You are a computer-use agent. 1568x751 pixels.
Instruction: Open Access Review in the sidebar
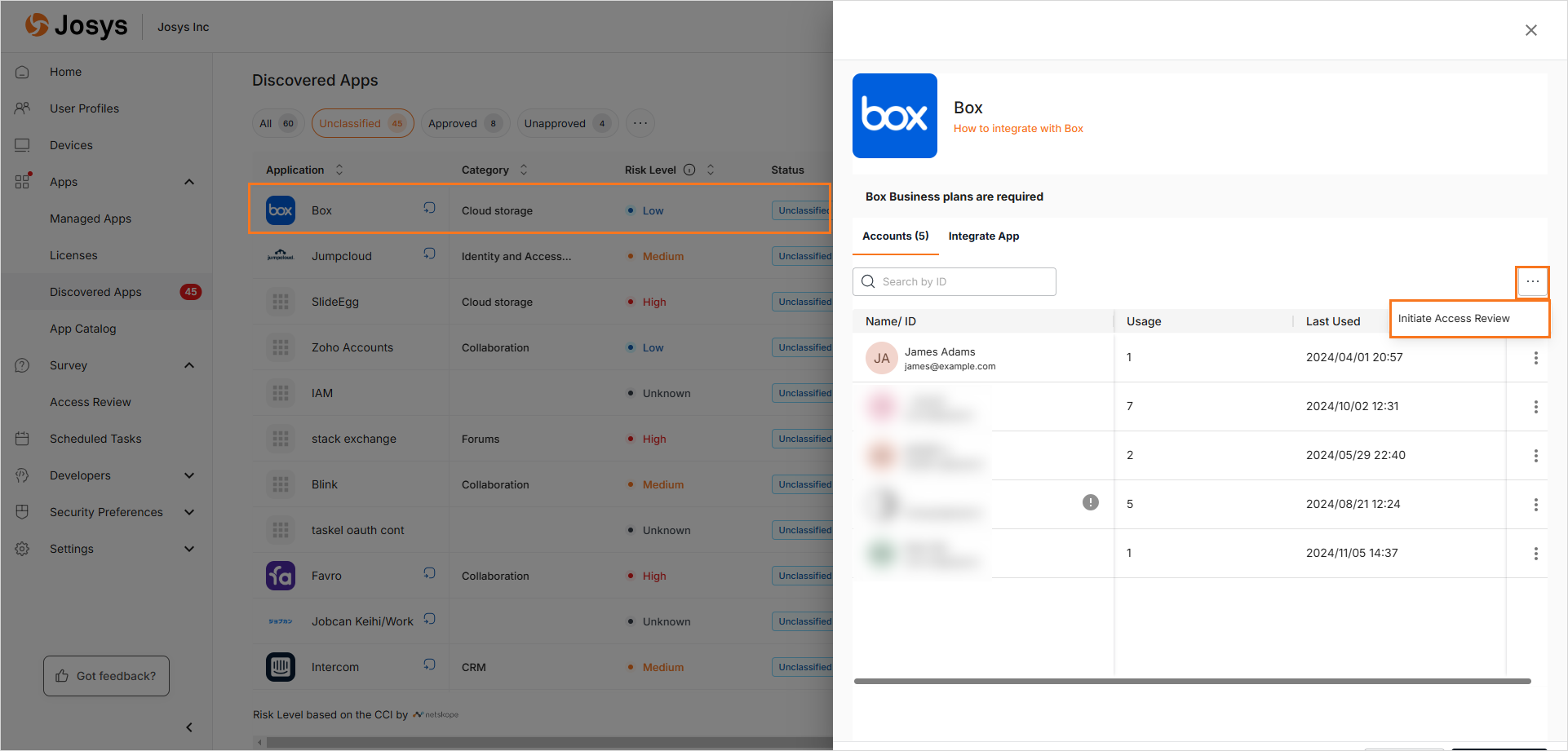pos(91,402)
